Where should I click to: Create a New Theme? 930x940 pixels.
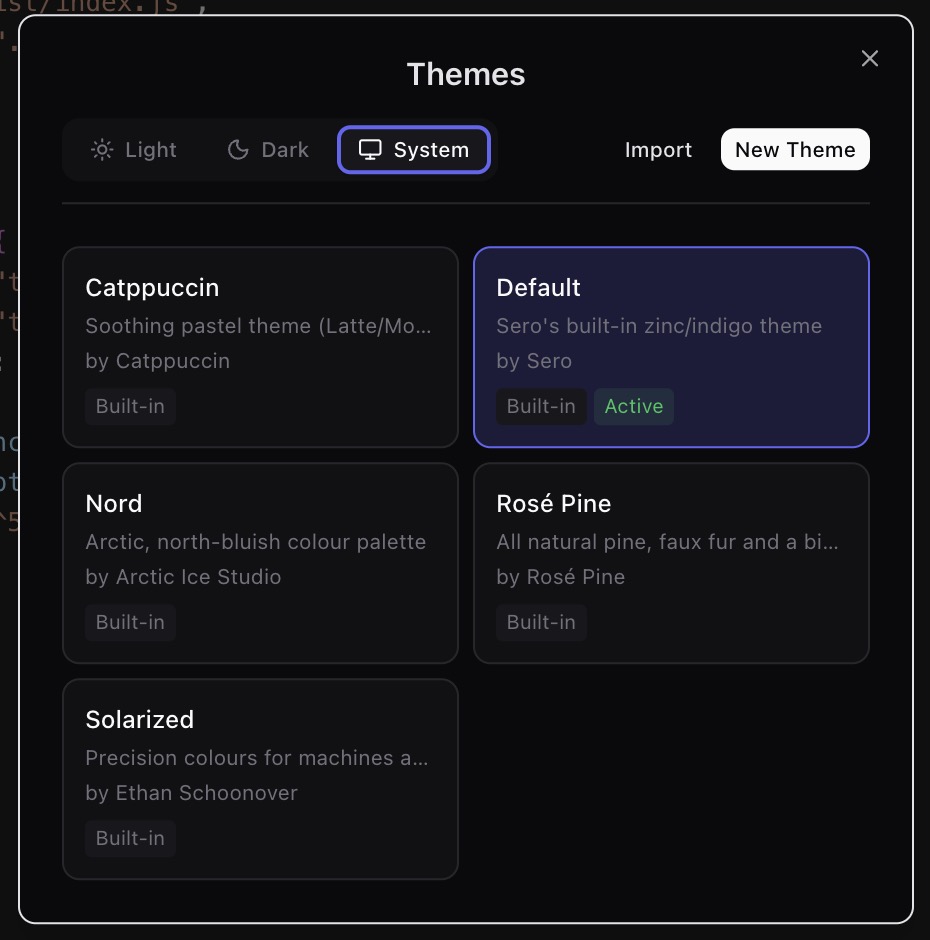pyautogui.click(x=795, y=149)
